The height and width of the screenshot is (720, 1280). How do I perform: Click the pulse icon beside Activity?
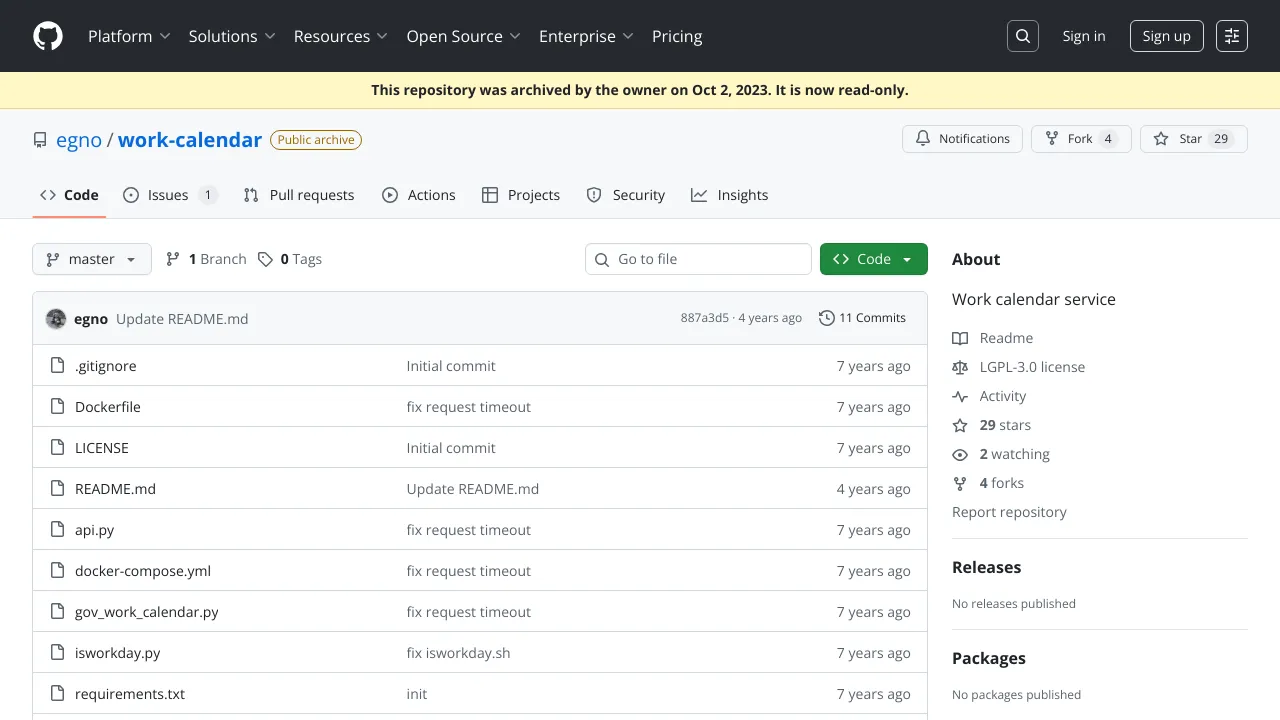(960, 396)
